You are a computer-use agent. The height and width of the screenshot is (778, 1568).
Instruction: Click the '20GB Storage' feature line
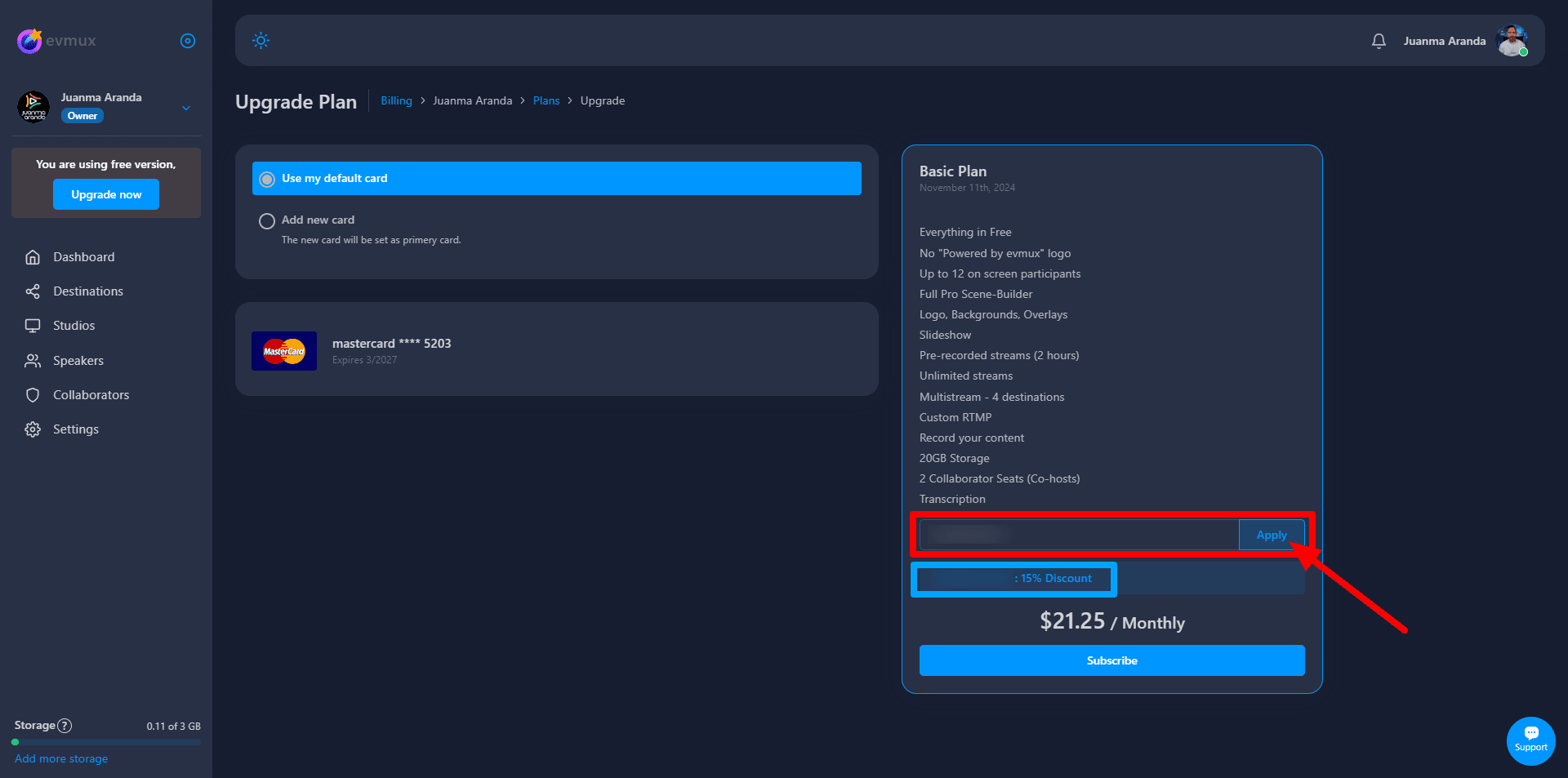point(955,459)
